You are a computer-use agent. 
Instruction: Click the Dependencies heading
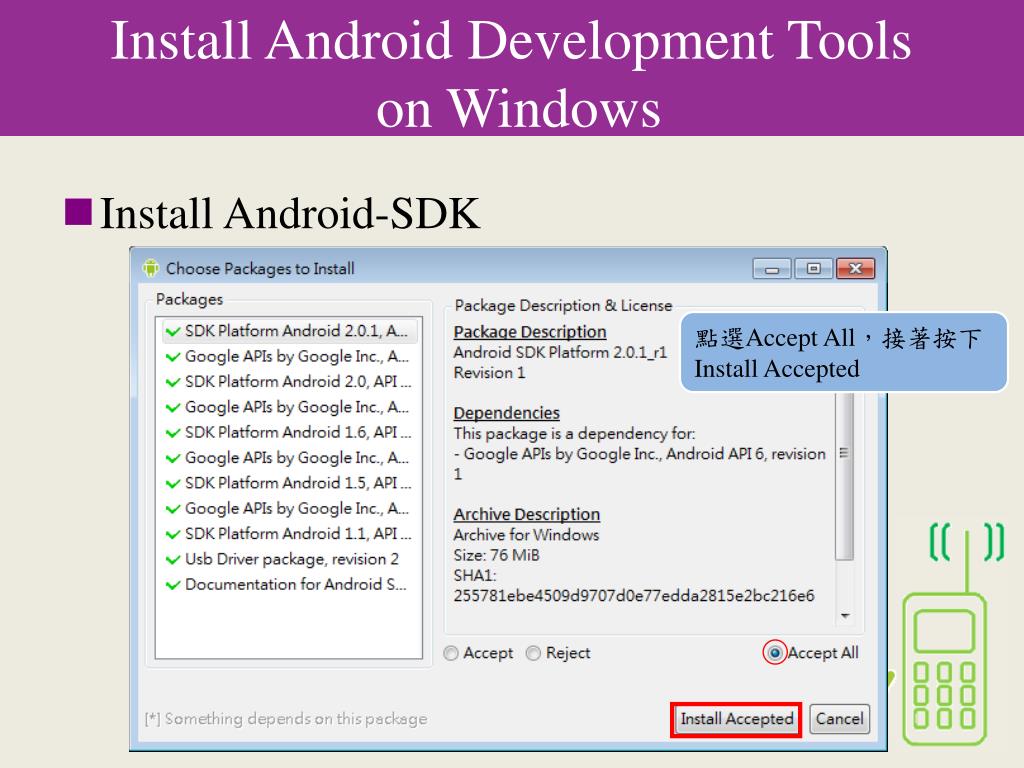click(x=506, y=413)
